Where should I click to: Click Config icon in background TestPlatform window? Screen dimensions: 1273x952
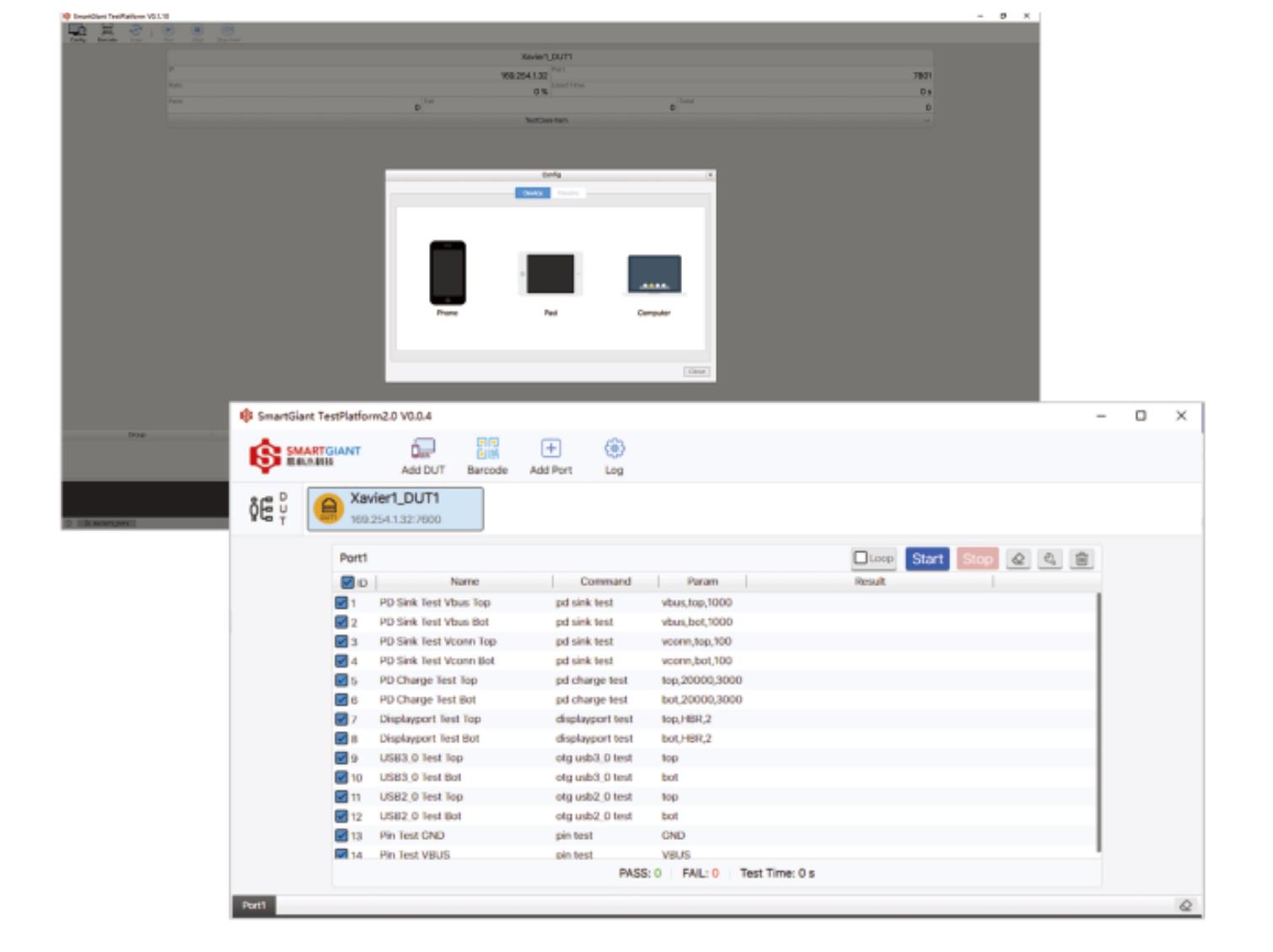[78, 32]
